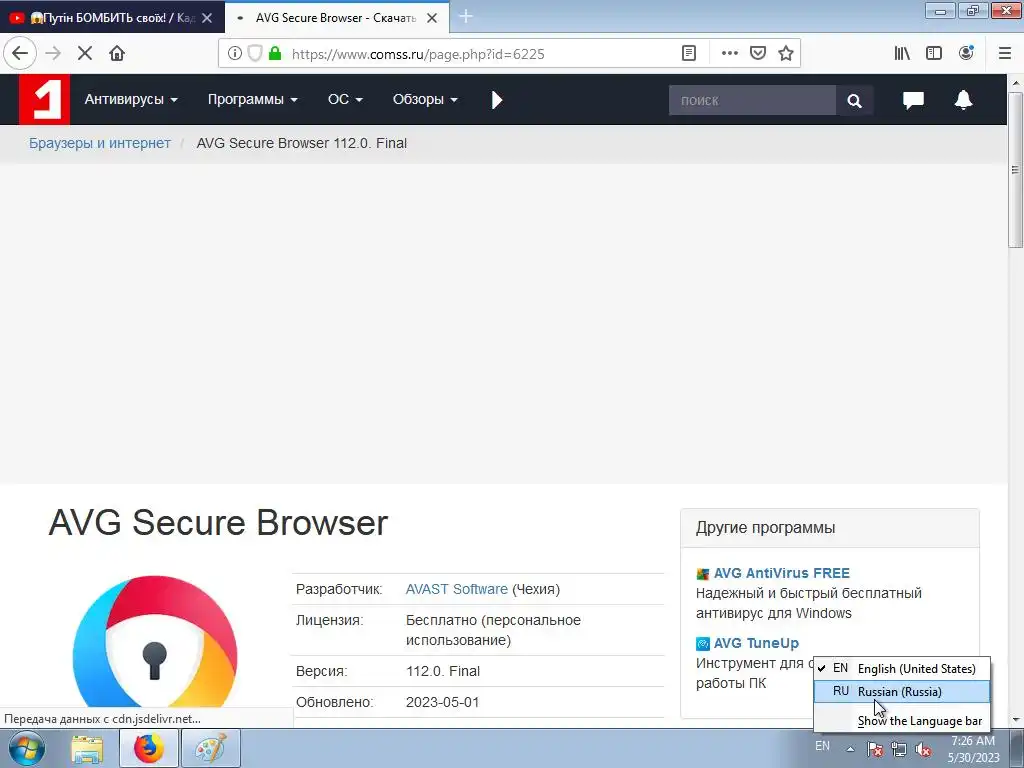Click the page vertical scrollbar thumb

(1016, 170)
